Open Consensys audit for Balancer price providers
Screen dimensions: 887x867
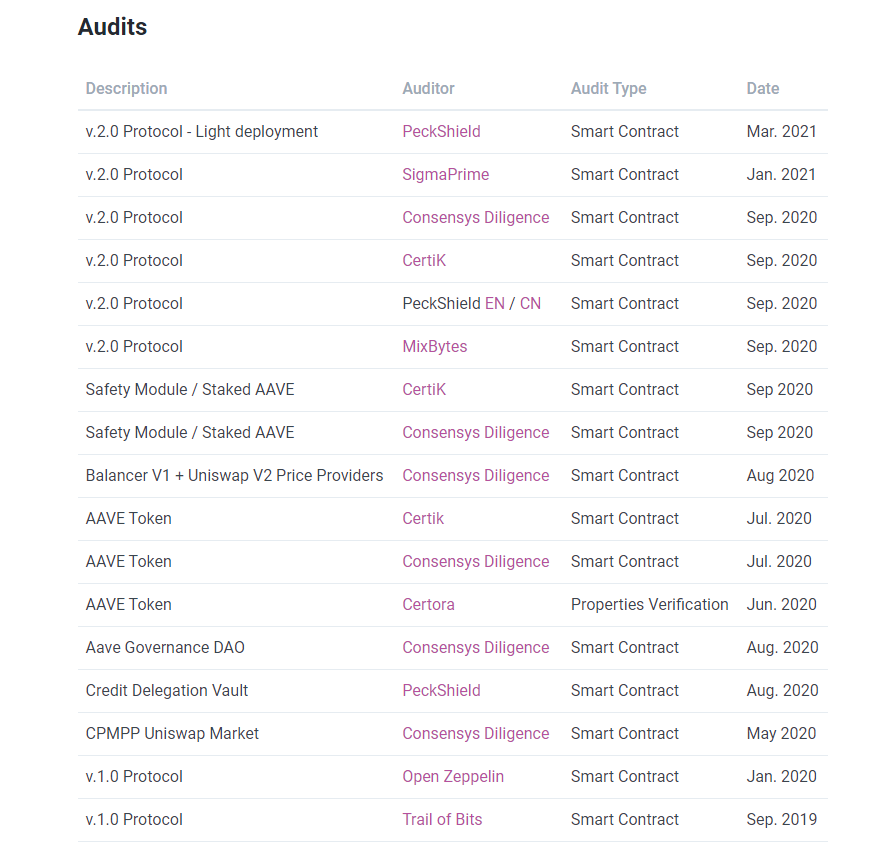(x=475, y=475)
